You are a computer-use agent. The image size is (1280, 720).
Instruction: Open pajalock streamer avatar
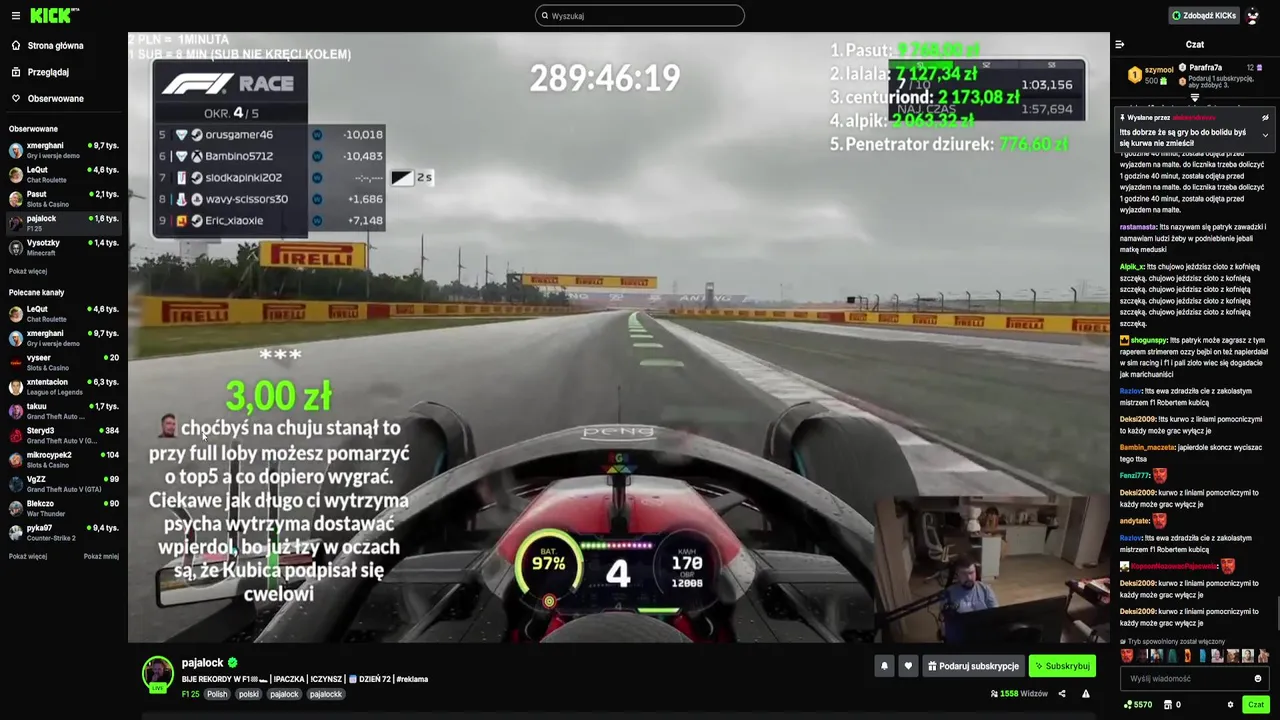(157, 673)
